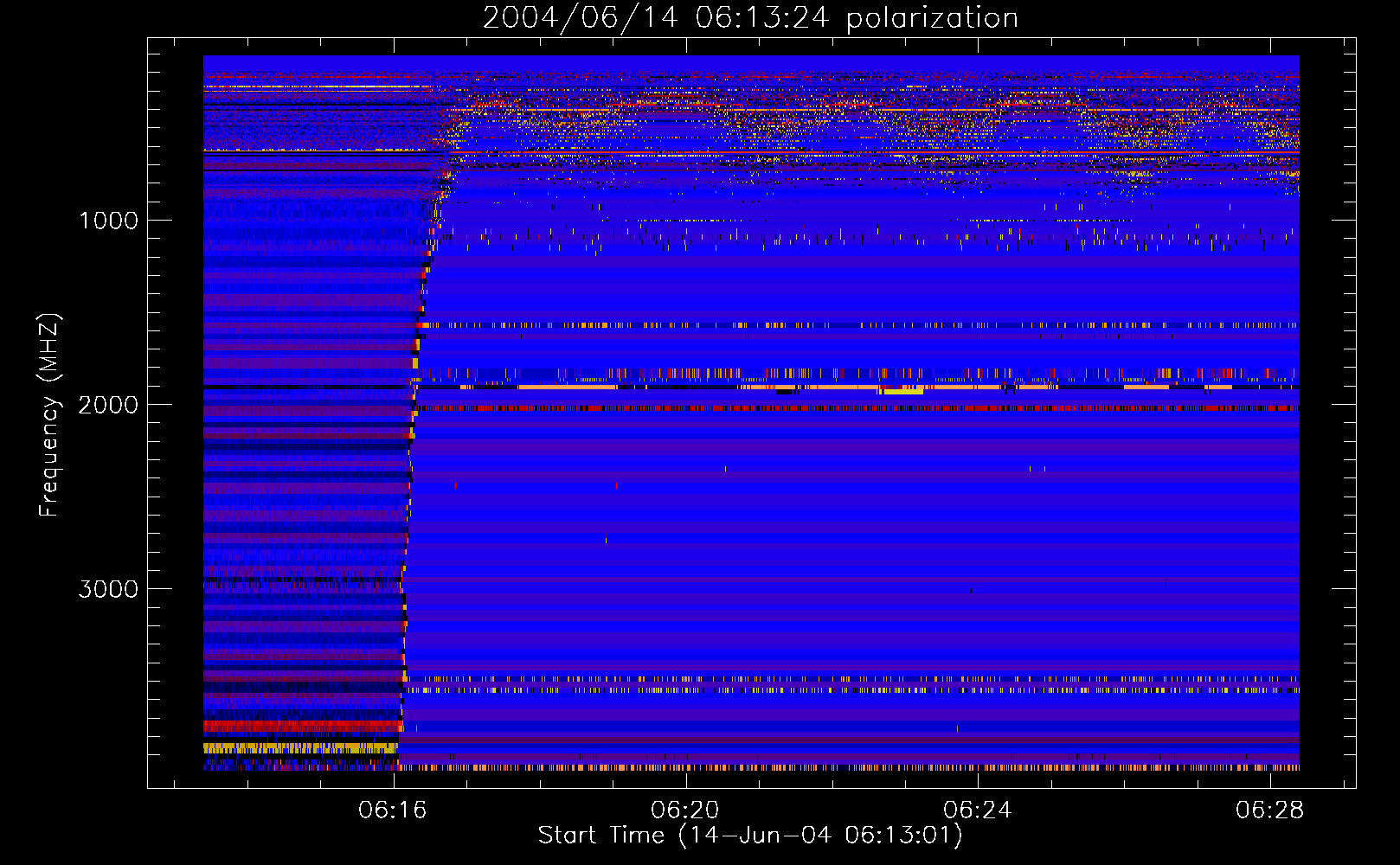Click the 2000 frequency tick label
The height and width of the screenshot is (865, 1400).
click(x=109, y=405)
